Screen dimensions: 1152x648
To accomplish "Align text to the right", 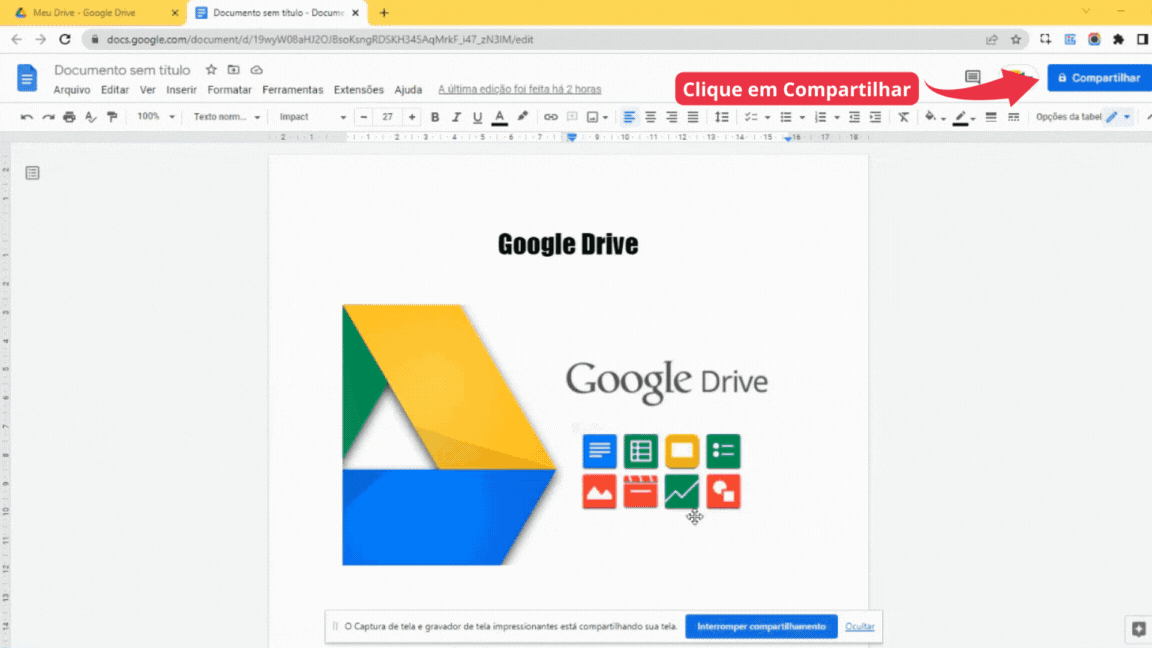I will click(x=672, y=117).
